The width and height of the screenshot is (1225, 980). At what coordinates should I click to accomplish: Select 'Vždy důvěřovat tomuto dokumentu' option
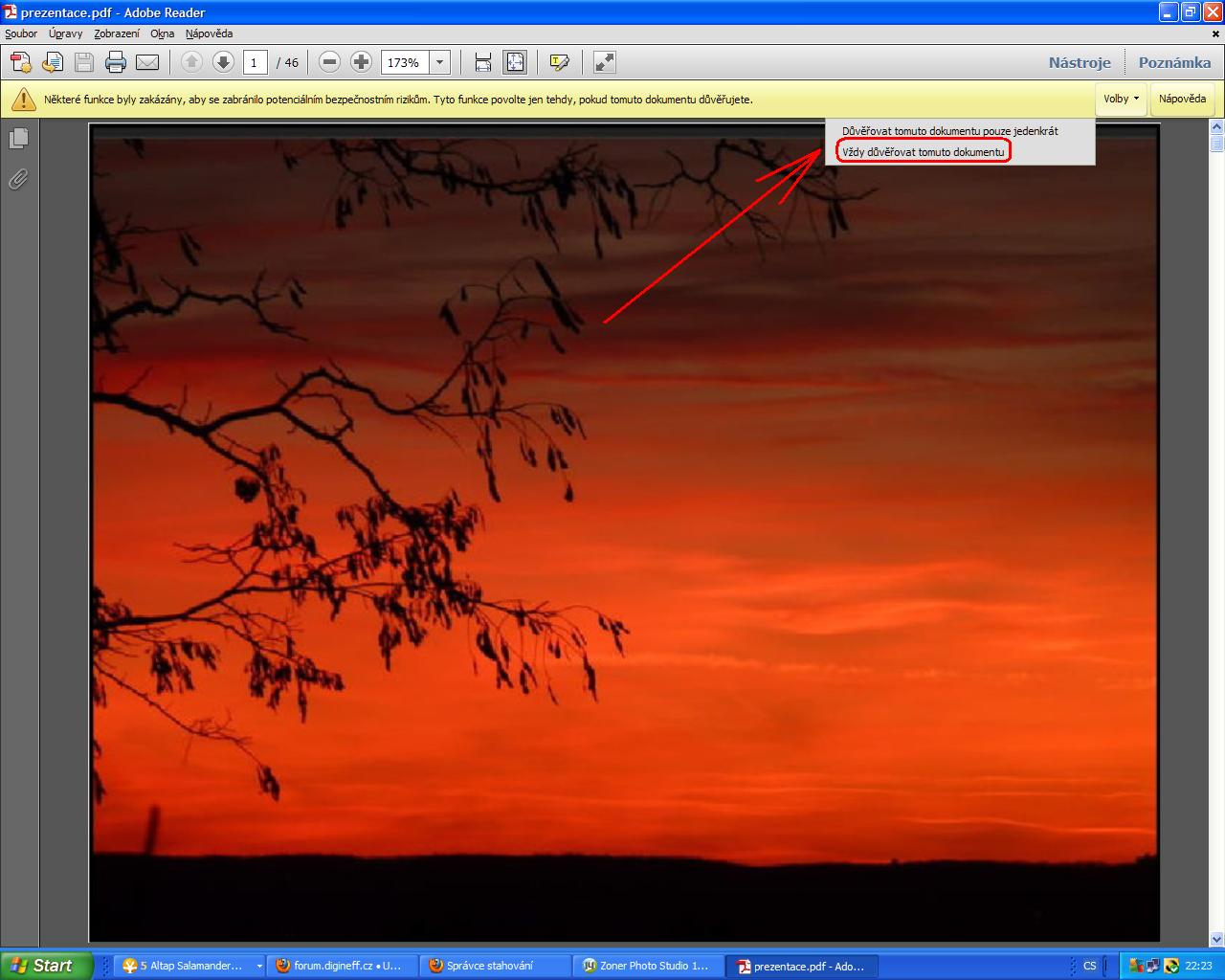924,152
